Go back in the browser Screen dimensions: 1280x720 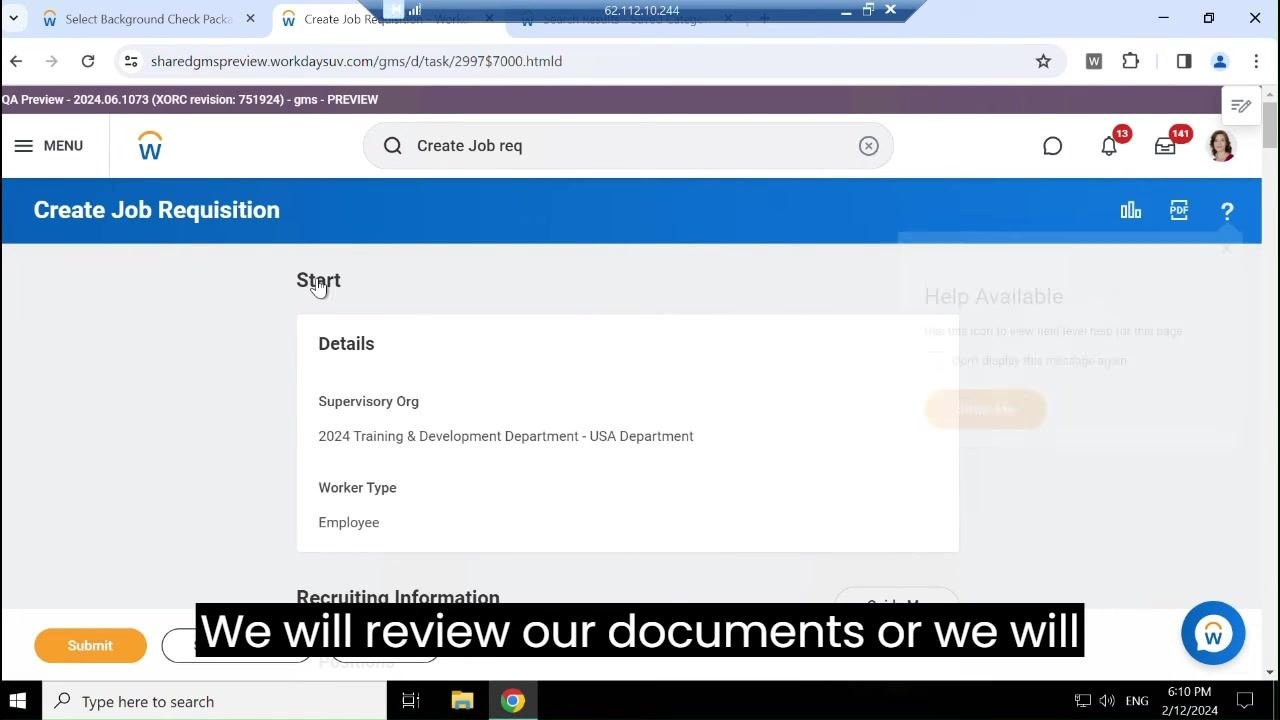[16, 61]
